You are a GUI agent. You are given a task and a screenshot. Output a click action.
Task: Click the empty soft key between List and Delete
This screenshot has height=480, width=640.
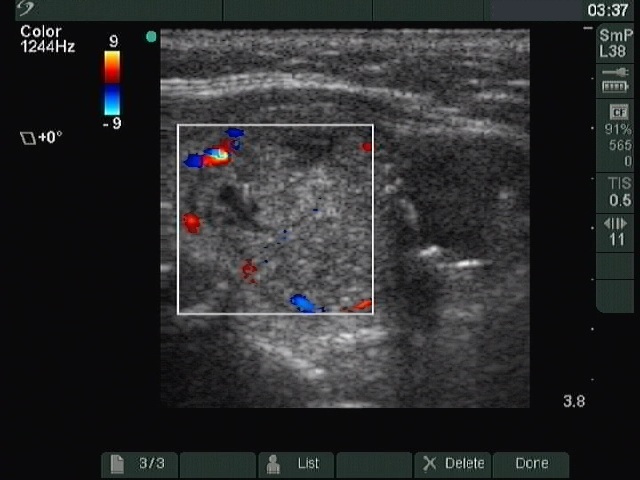[x=374, y=464]
